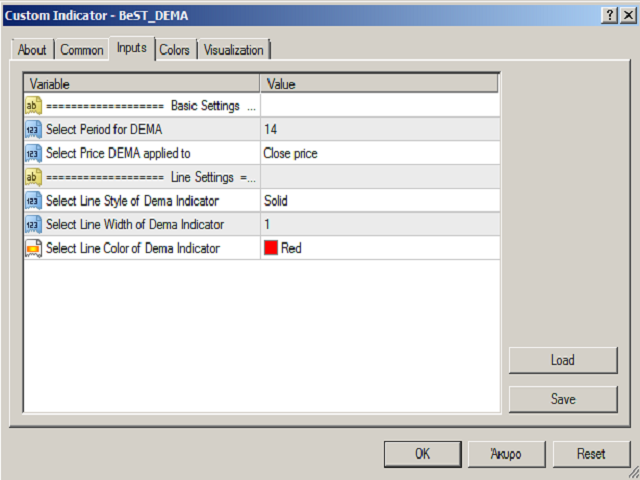Go to the Colors tab
Viewport: 640px width, 480px height.
(174, 50)
